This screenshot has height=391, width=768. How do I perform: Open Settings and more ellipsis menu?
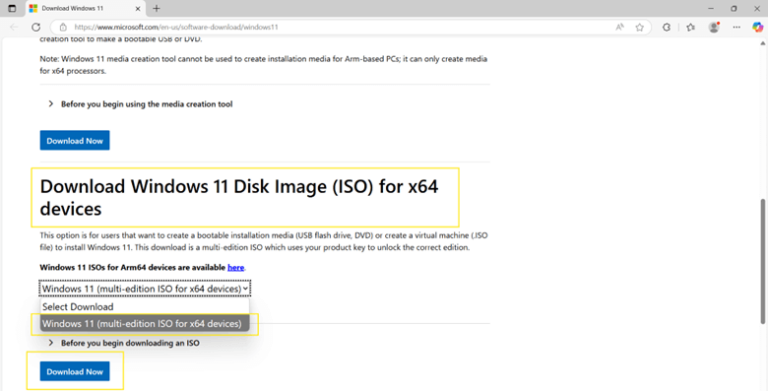click(x=736, y=27)
